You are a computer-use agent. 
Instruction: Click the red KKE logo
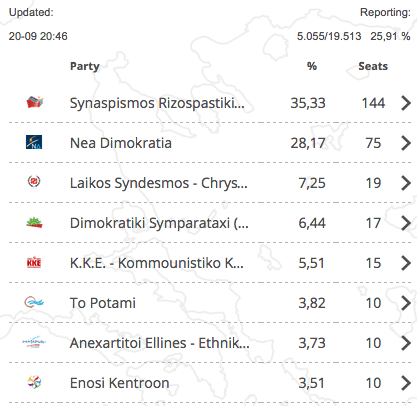pos(34,263)
